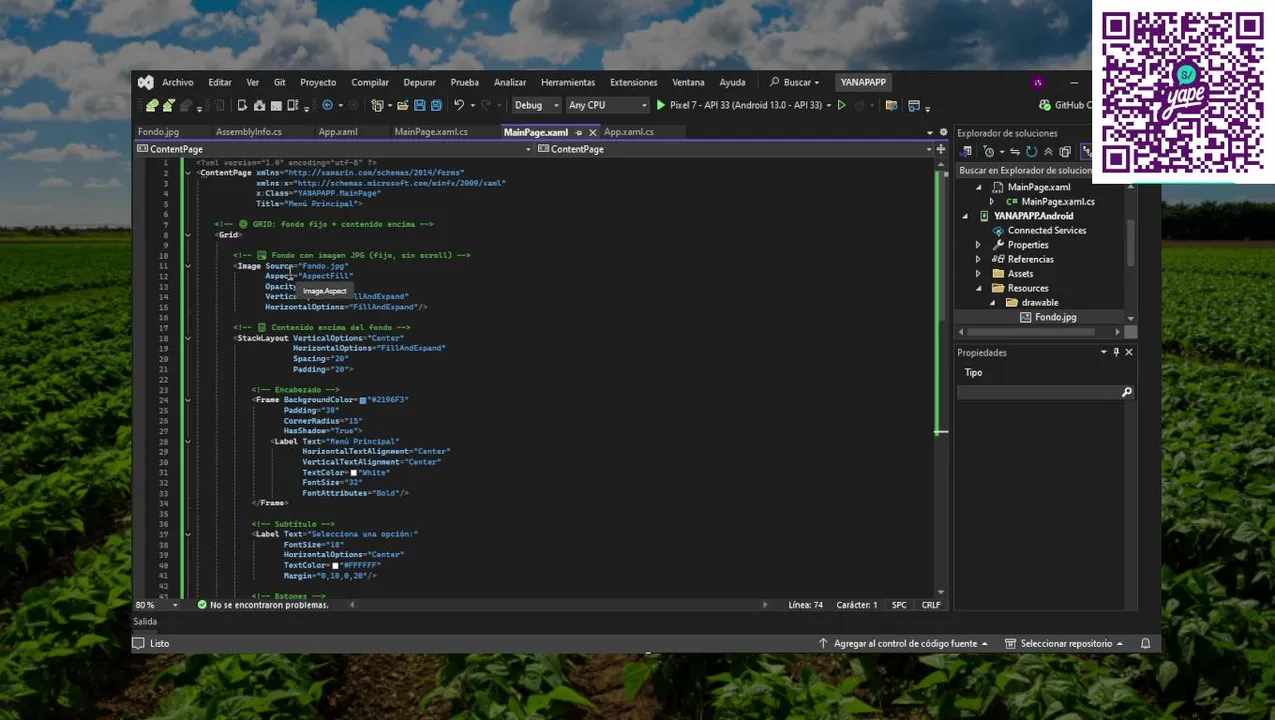Click pending changes filter clock icon
The height and width of the screenshot is (720, 1275).
tap(989, 152)
